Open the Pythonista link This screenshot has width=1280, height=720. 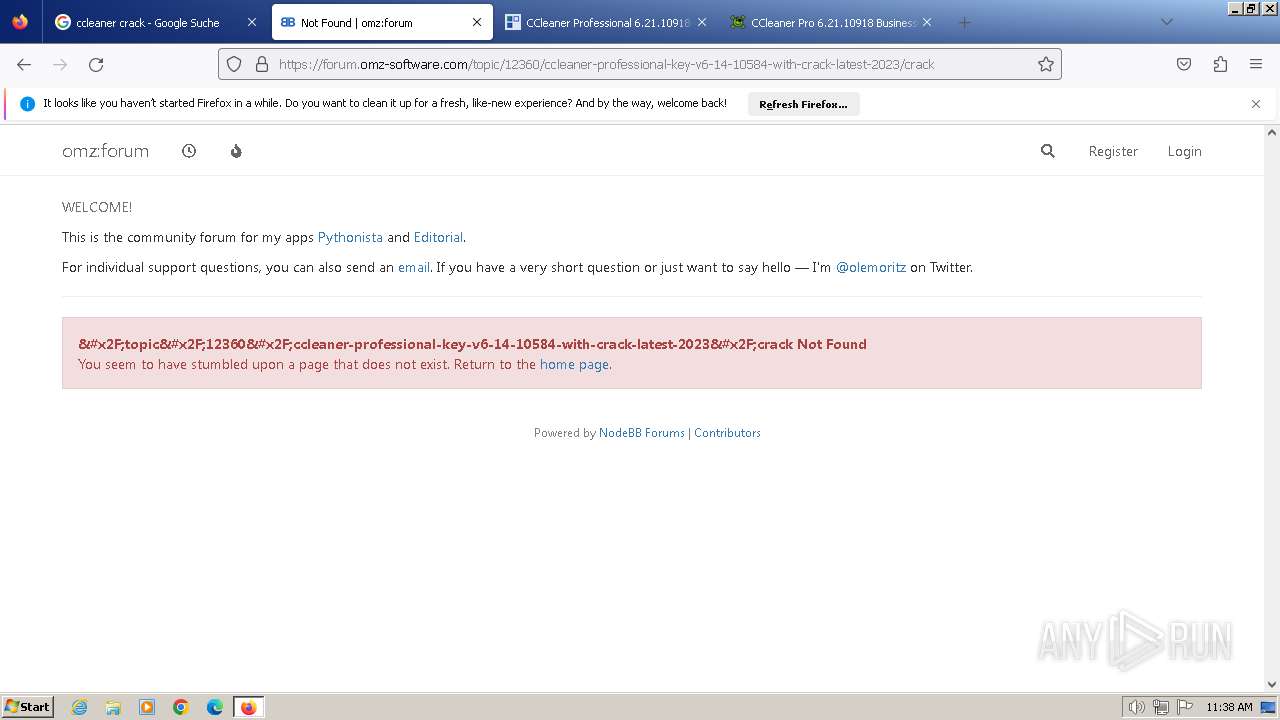(350, 237)
